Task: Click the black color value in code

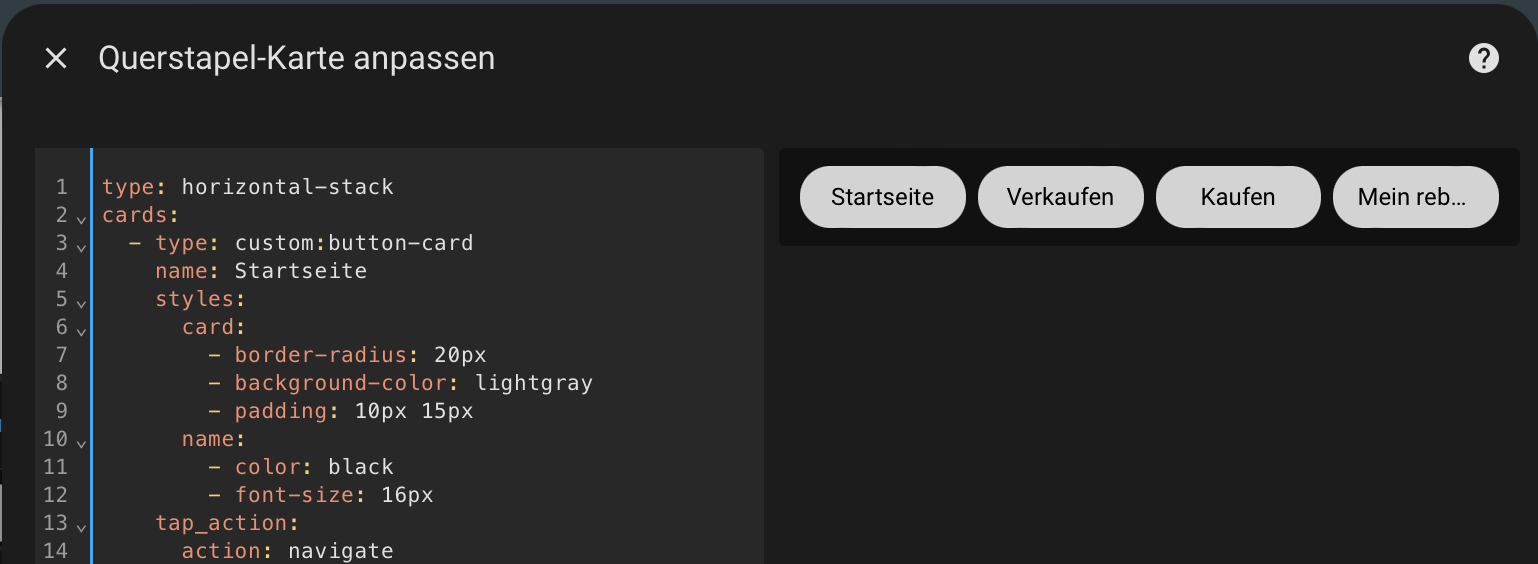Action: (x=361, y=467)
